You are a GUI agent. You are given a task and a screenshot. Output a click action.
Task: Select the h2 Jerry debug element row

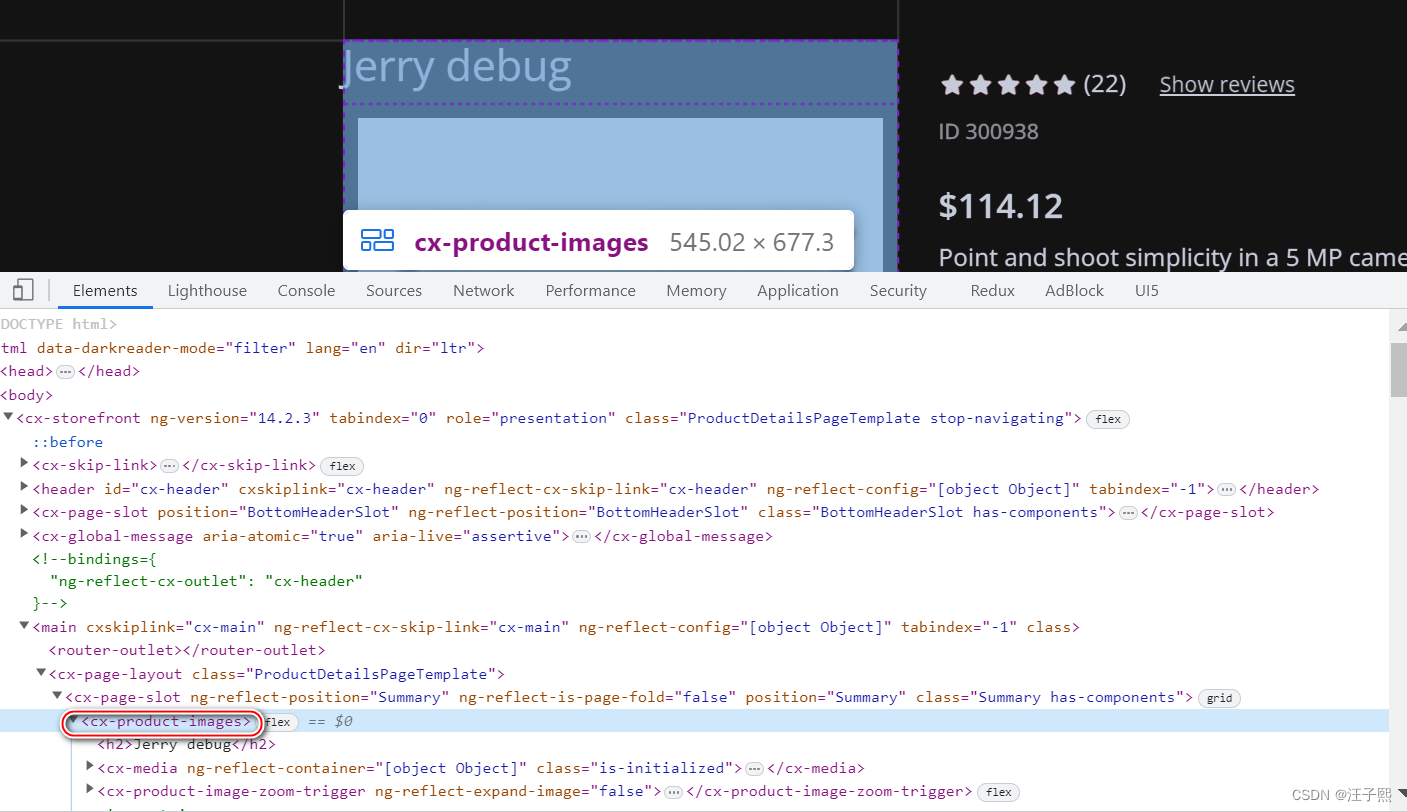pyautogui.click(x=186, y=744)
